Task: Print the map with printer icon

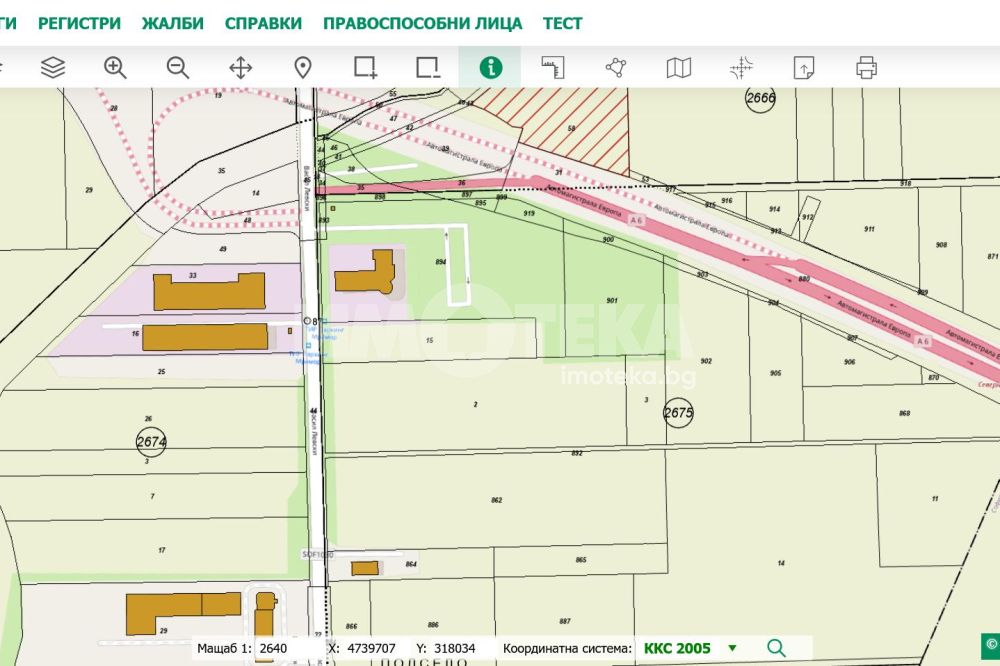Action: pyautogui.click(x=866, y=67)
